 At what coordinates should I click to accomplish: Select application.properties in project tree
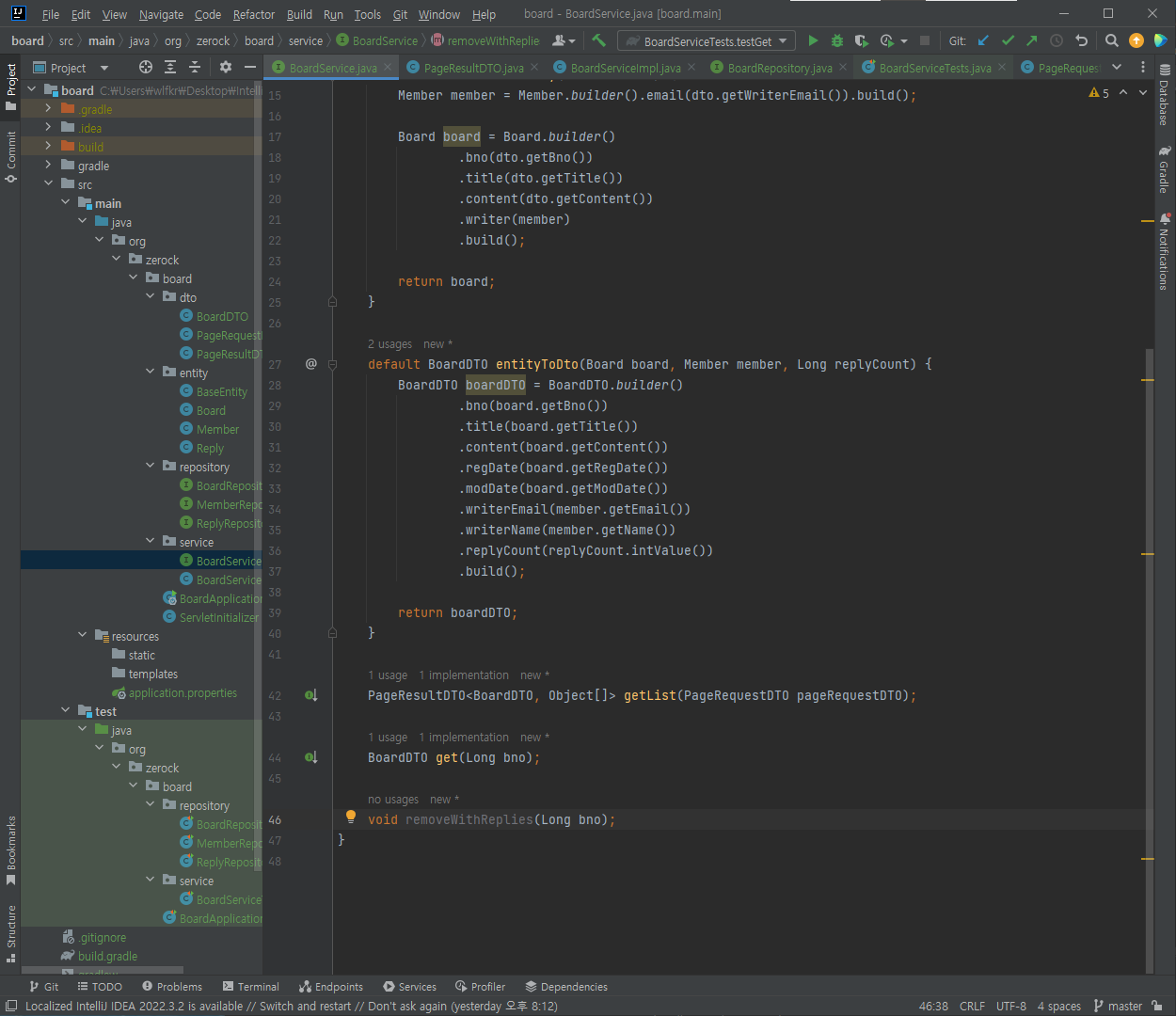183,692
